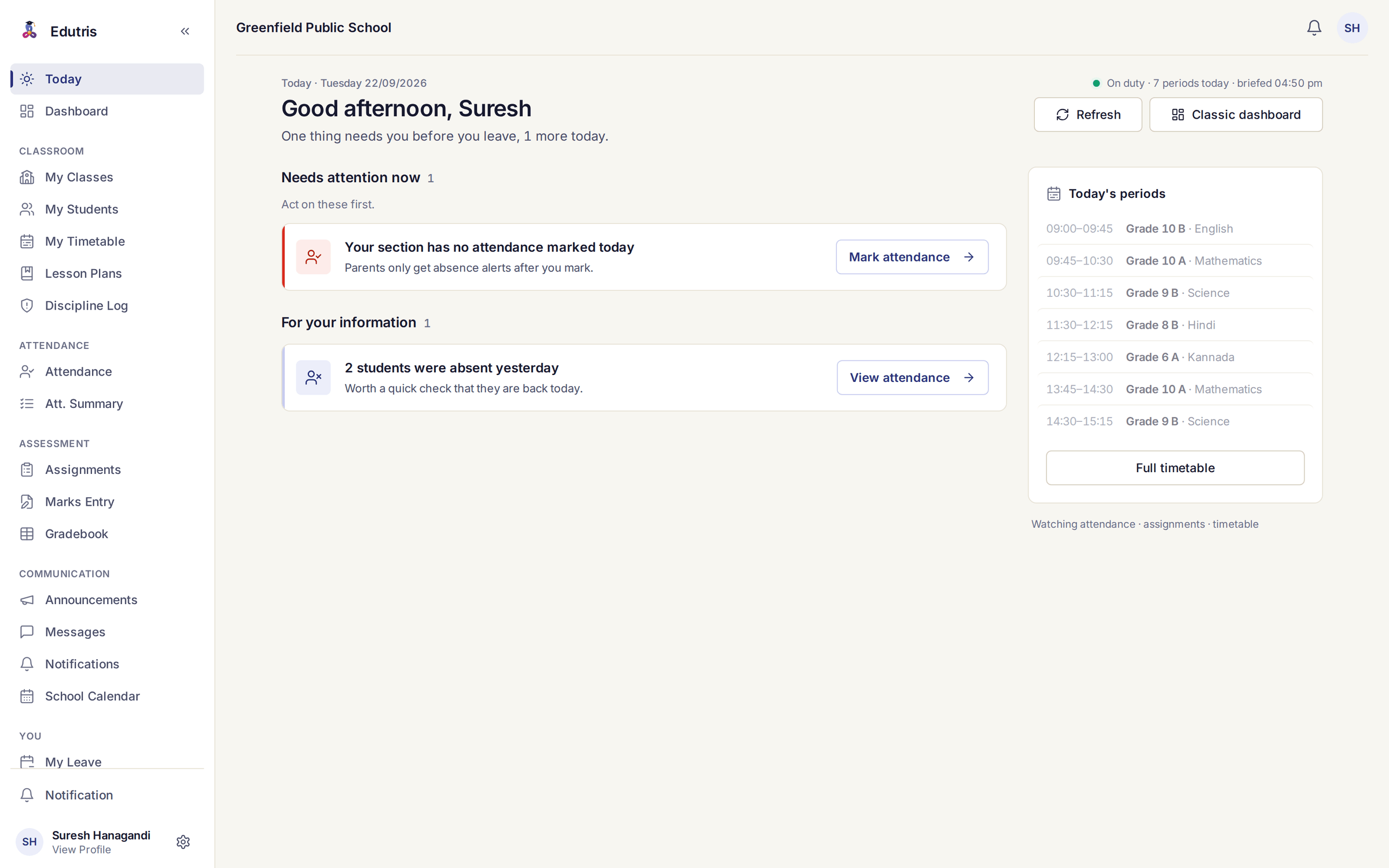Open My Timetable in the sidebar

click(107, 241)
